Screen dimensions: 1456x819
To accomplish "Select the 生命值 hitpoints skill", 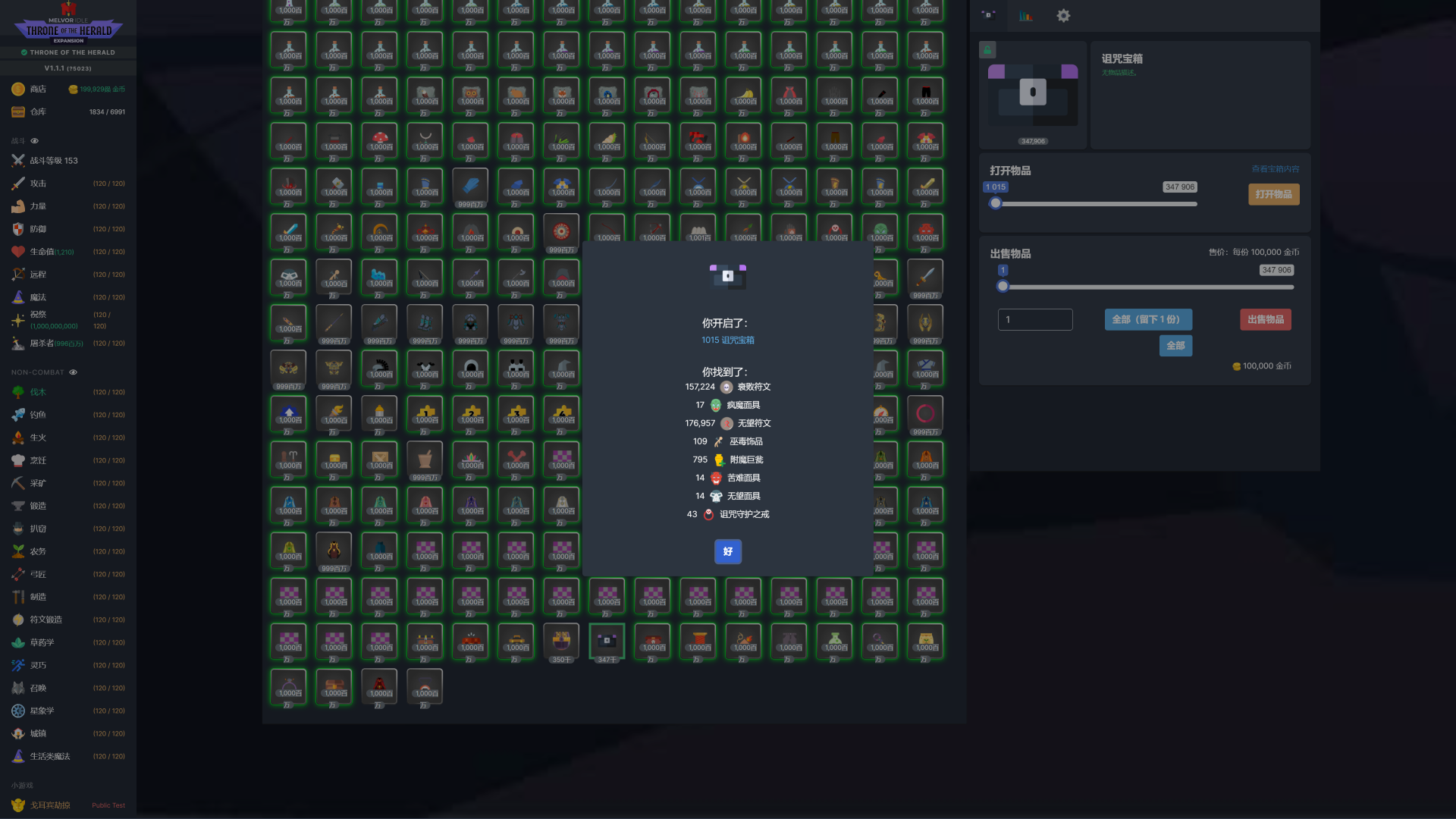I will pos(68,252).
